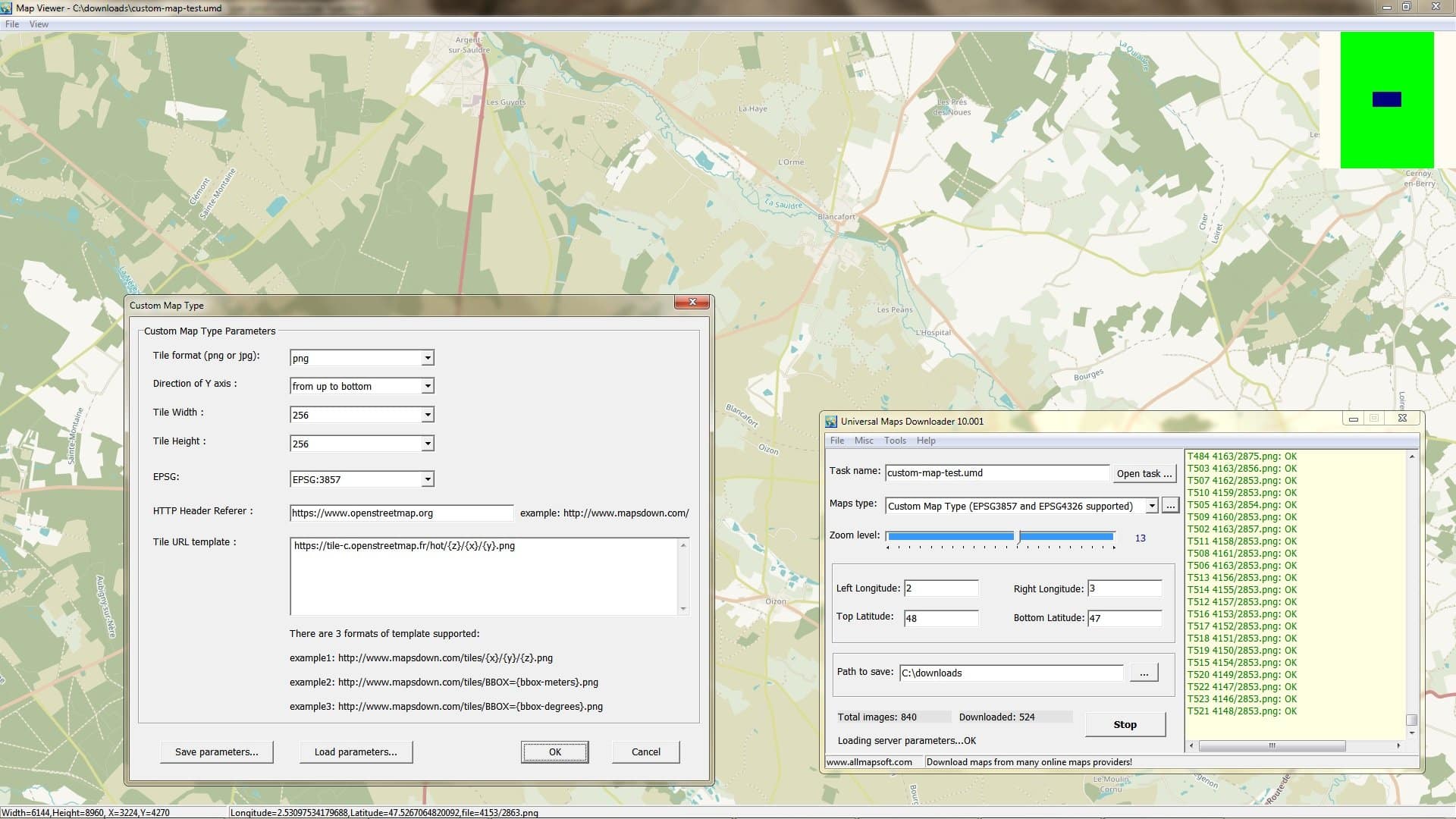Open the Tools menu in Universal Maps Downloader
This screenshot has height=819, width=1456.
point(895,440)
